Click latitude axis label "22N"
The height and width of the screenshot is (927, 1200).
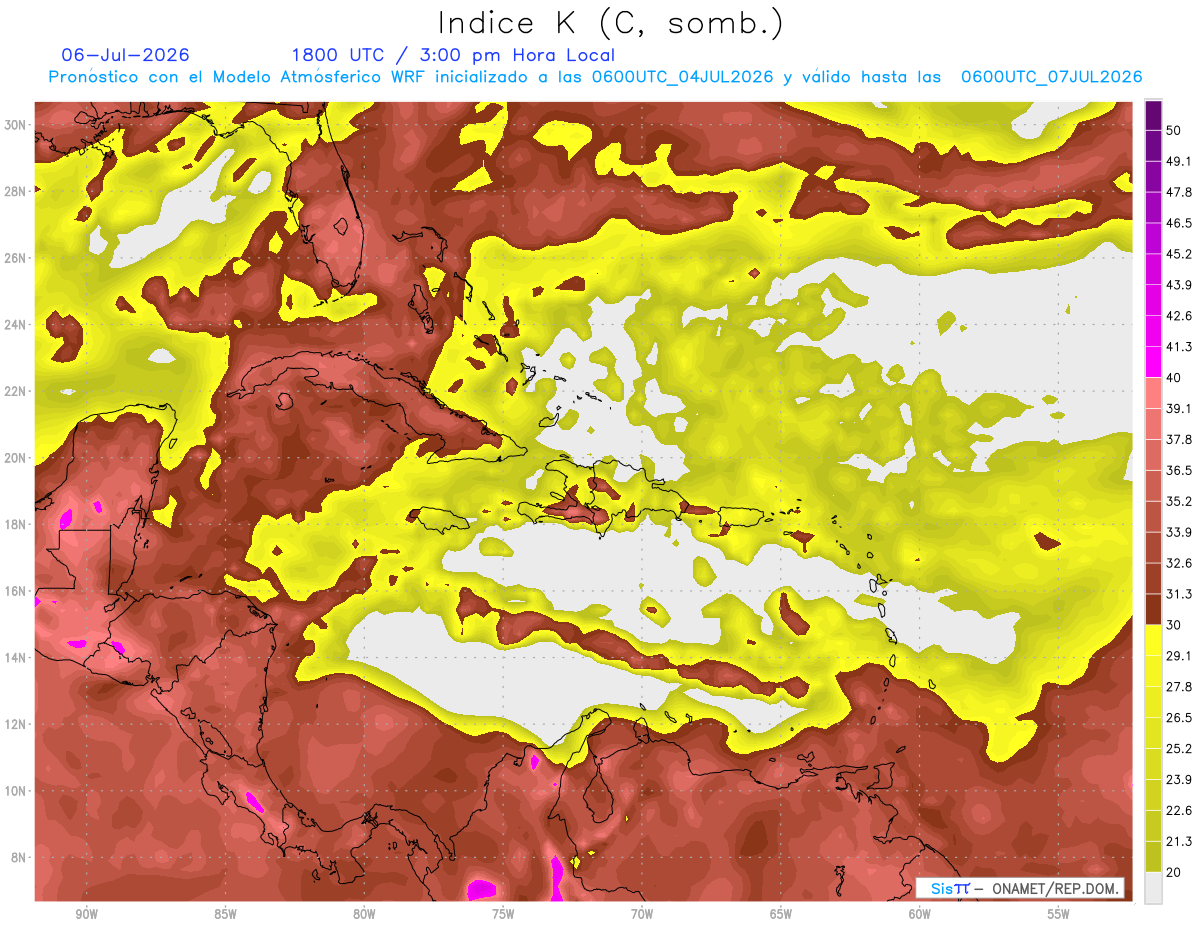pos(15,391)
